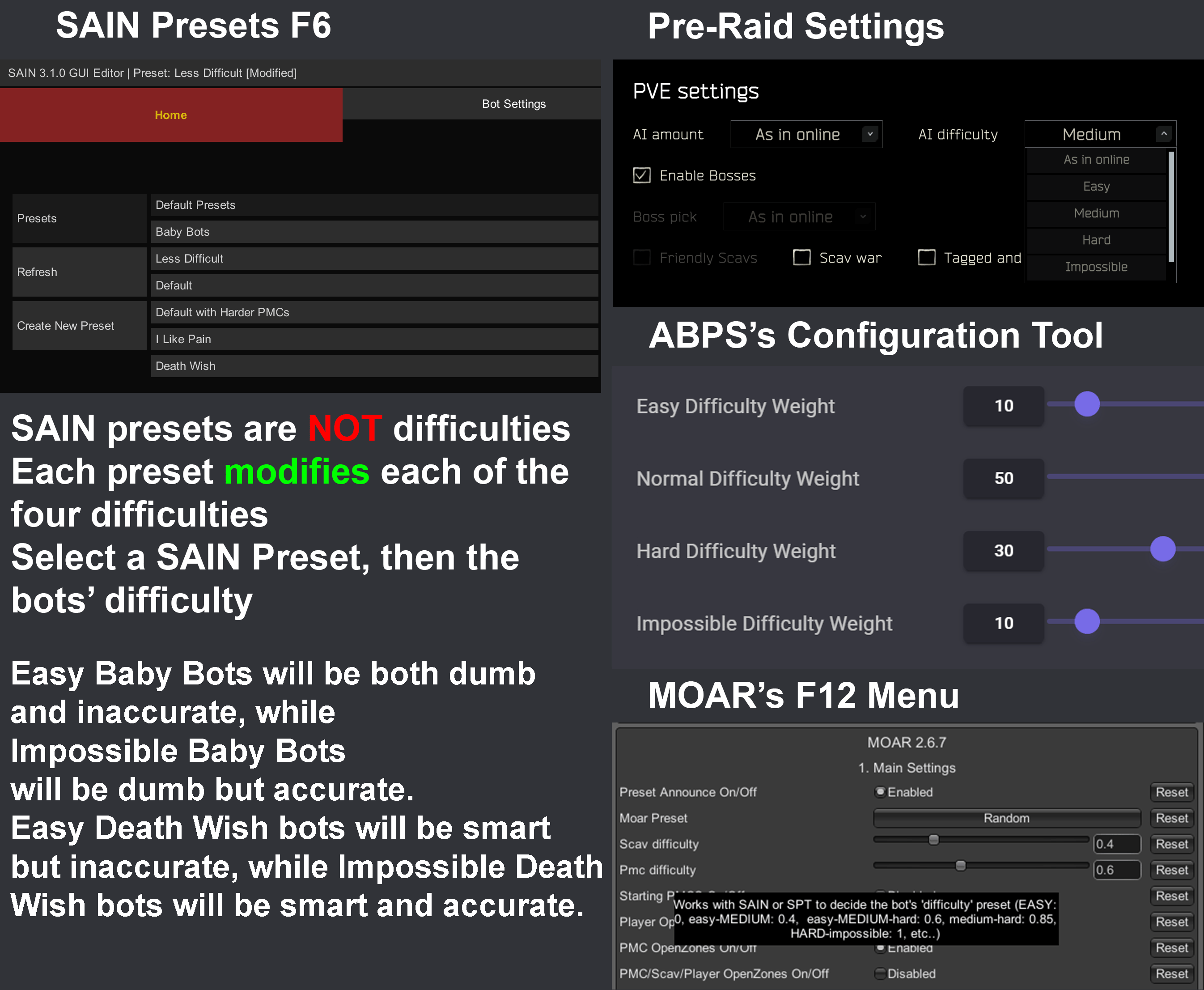Screen dimensions: 1204x990
Task: Click the Scav difficulty slider handle
Action: [934, 839]
